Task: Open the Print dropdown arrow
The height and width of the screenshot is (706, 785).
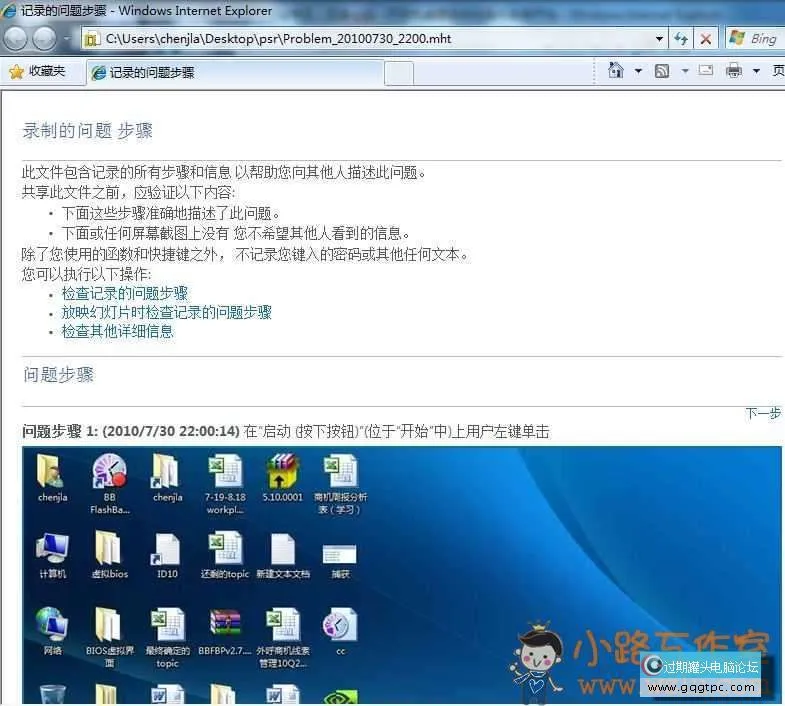Action: point(756,71)
